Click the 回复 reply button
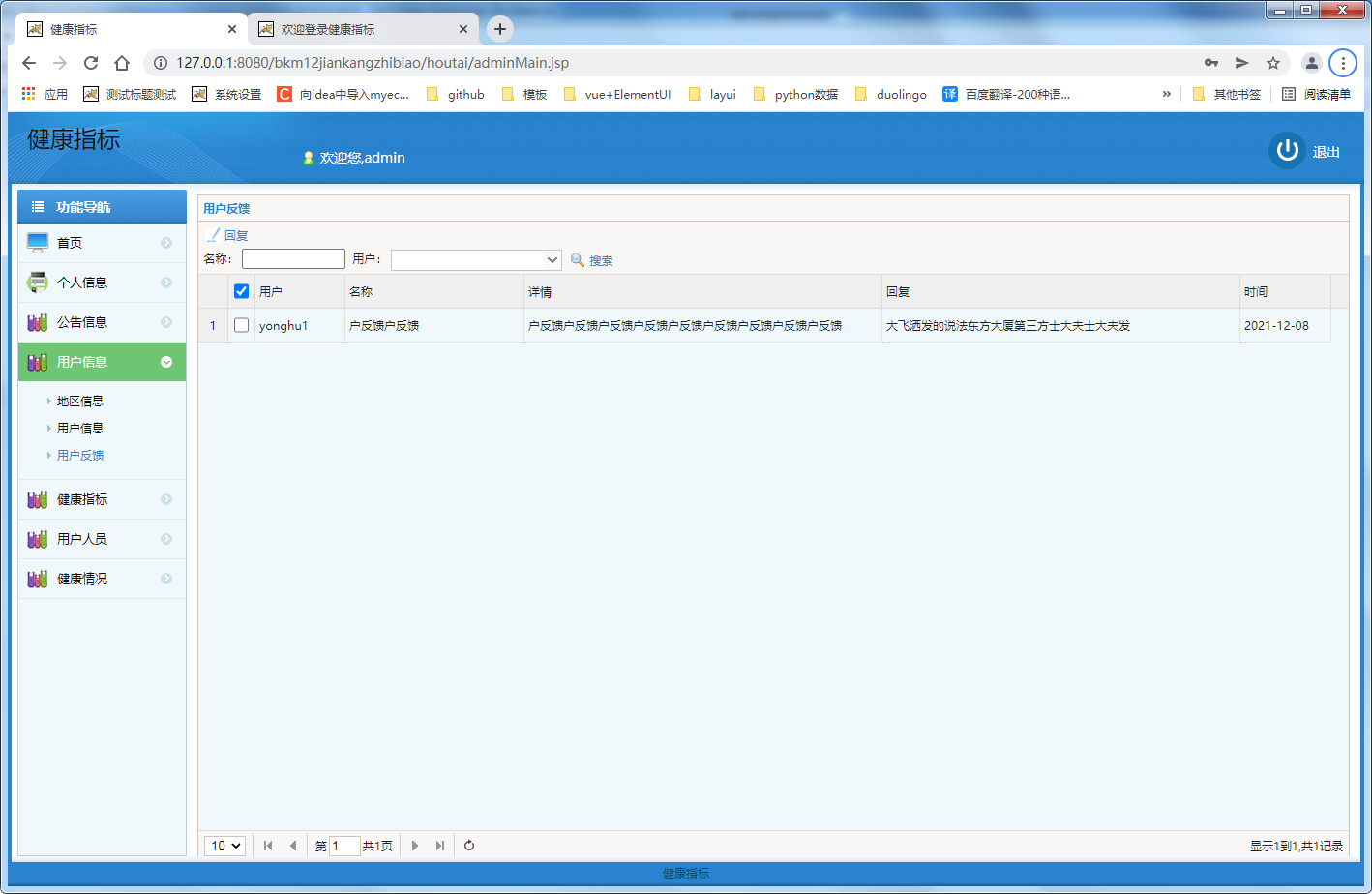This screenshot has height=894, width=1372. [227, 235]
